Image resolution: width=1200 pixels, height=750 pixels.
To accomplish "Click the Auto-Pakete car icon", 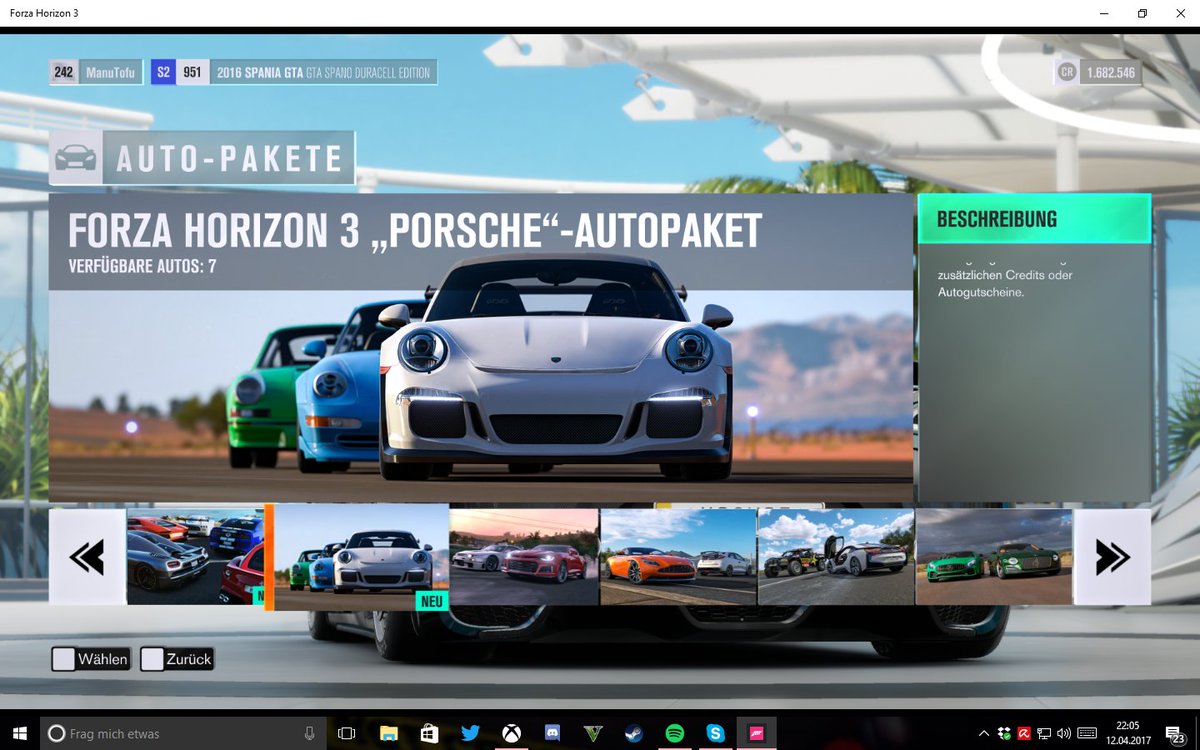I will 75,158.
